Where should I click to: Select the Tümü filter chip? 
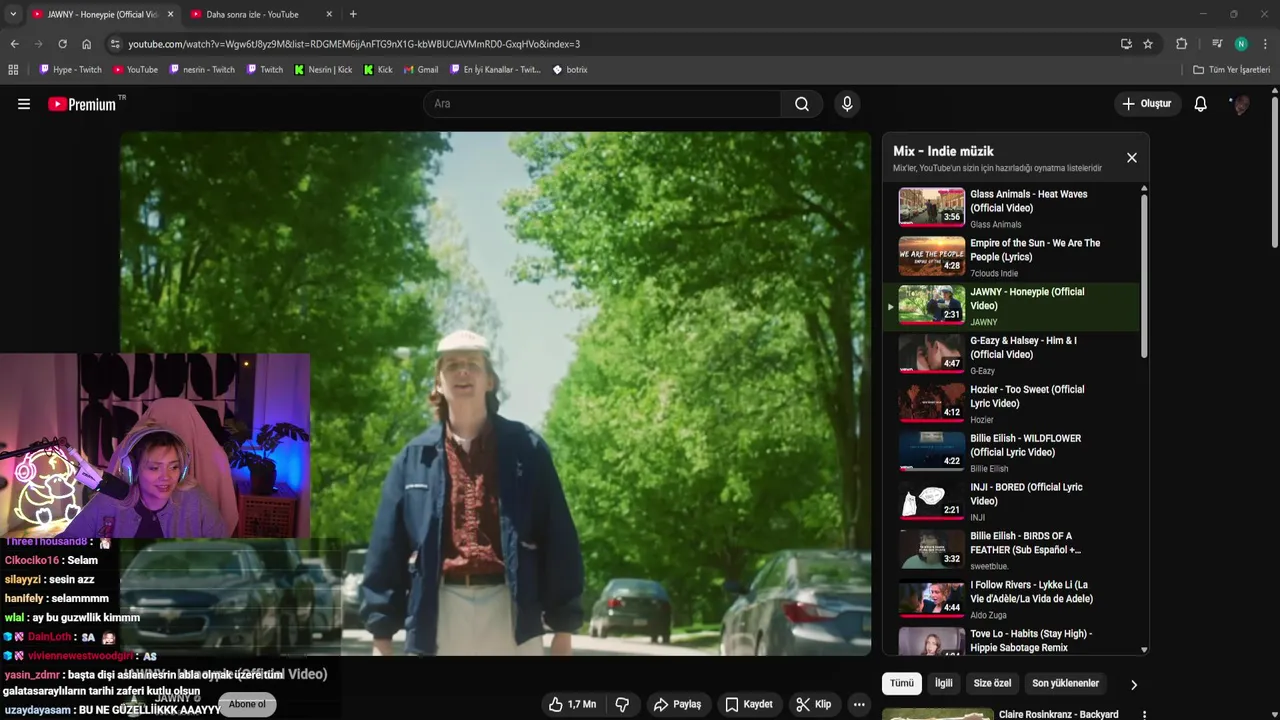(902, 683)
